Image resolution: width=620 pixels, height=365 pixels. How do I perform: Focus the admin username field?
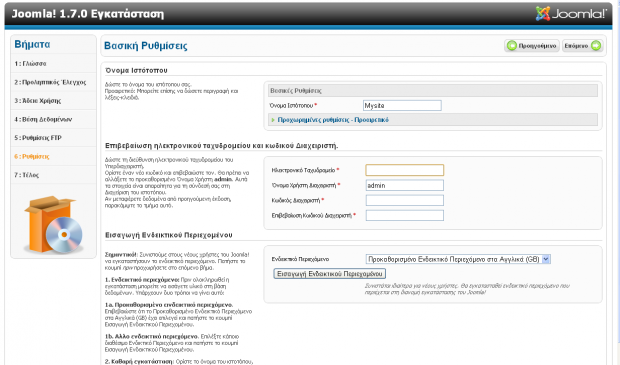(x=405, y=185)
